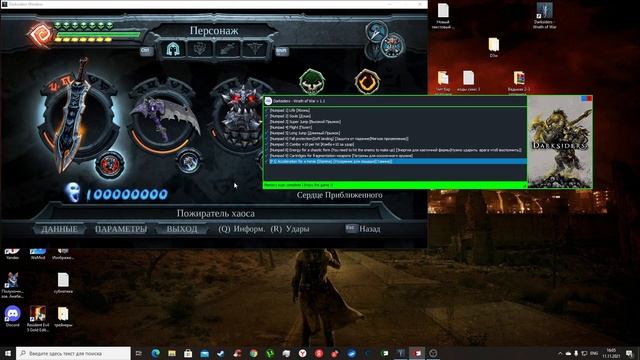Click the soul ghost currency icon
This screenshot has height=360, width=640.
(73, 192)
